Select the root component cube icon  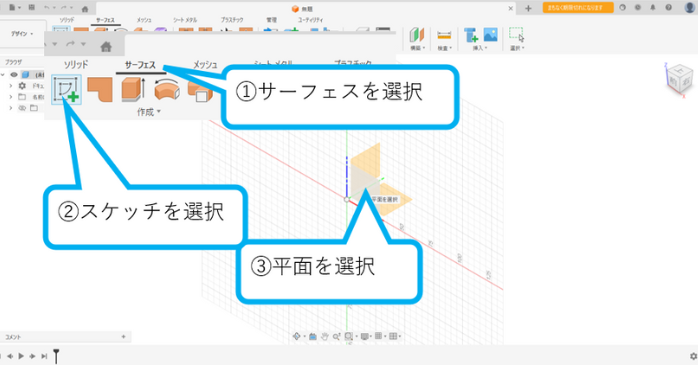click(x=26, y=75)
